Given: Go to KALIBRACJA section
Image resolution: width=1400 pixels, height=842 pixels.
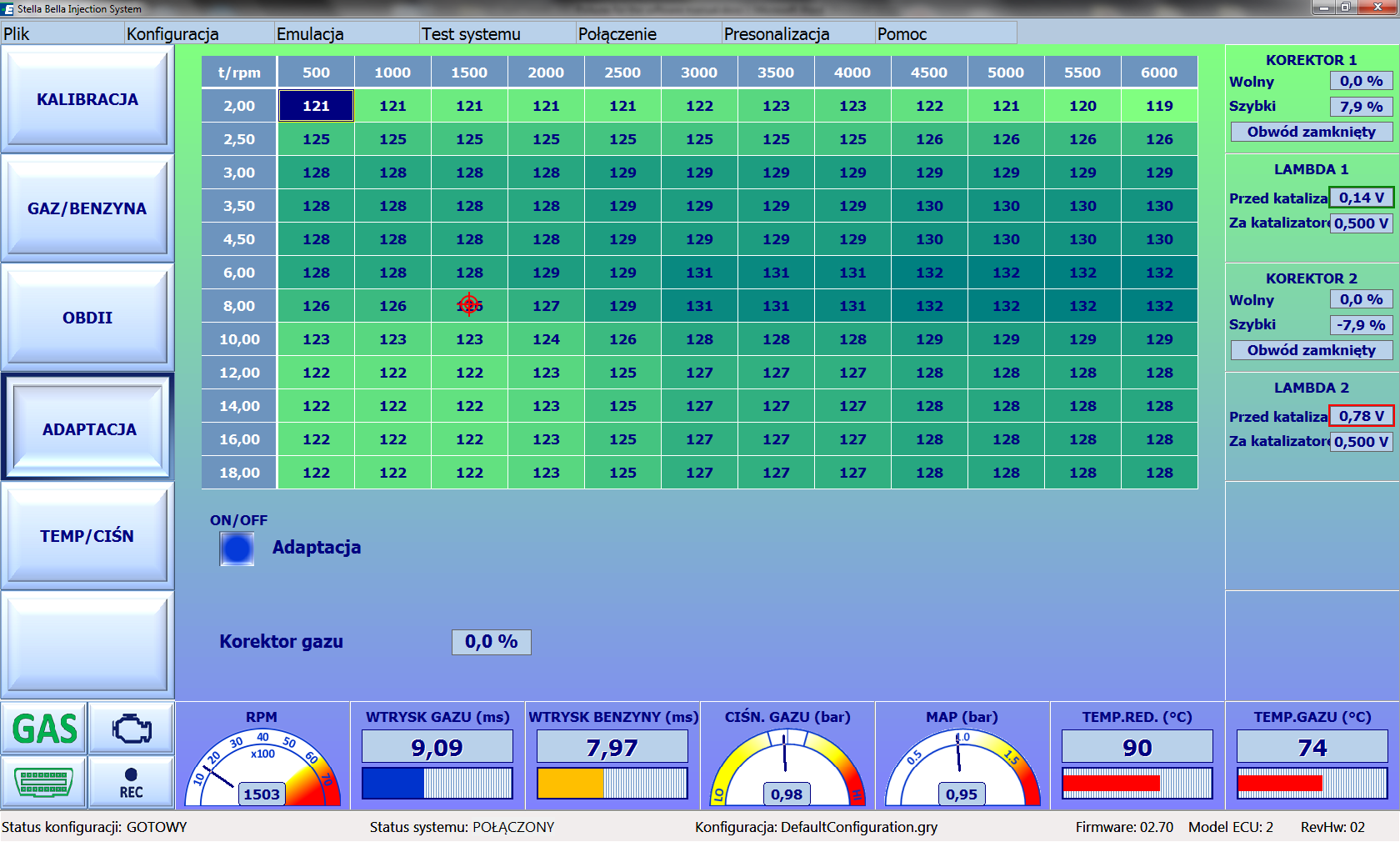Looking at the screenshot, I should (x=87, y=99).
